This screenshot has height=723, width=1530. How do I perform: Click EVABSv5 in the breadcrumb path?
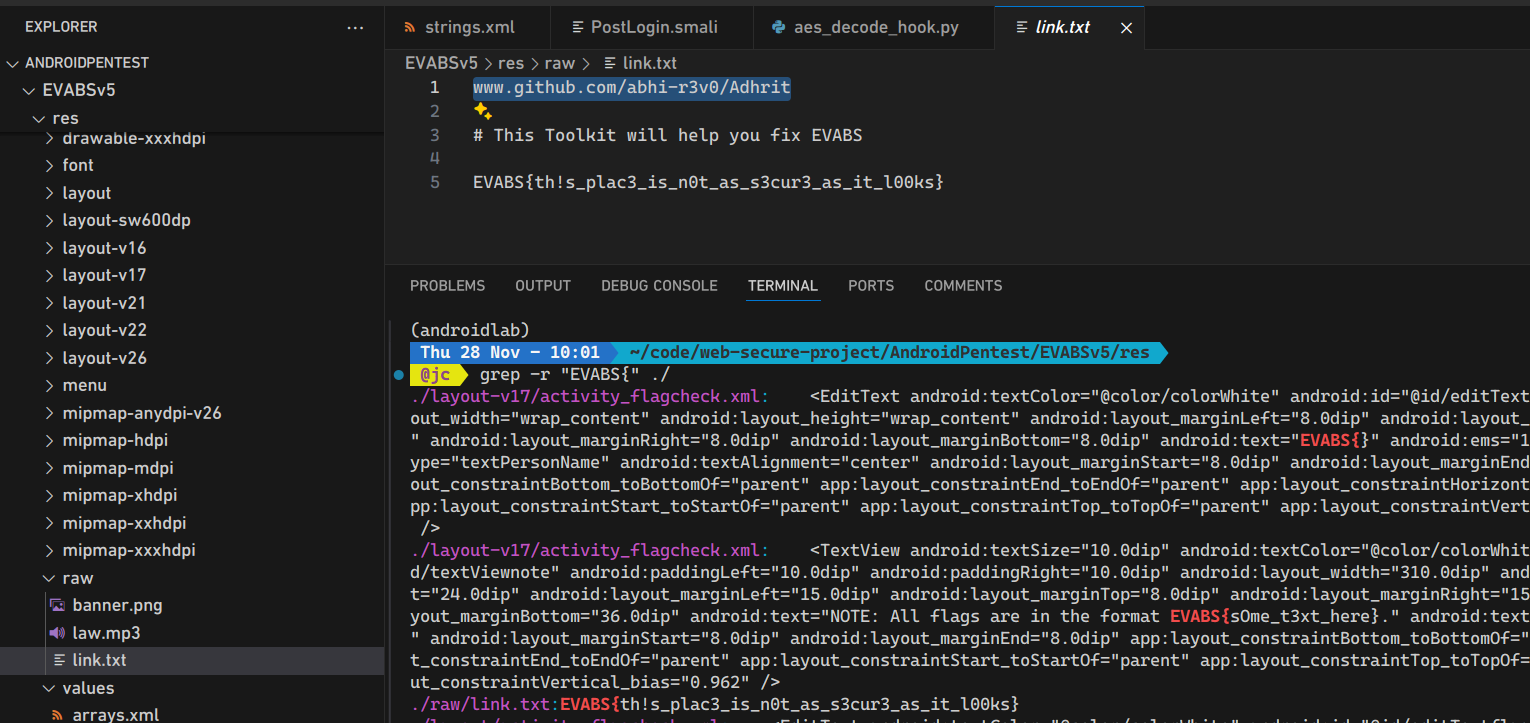pos(442,63)
